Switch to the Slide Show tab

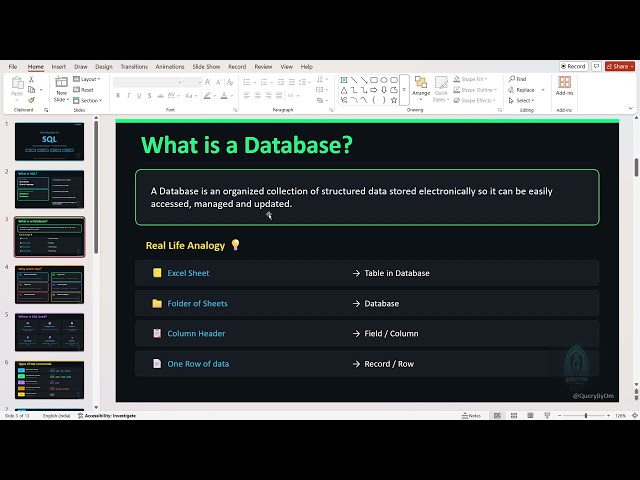pos(206,67)
